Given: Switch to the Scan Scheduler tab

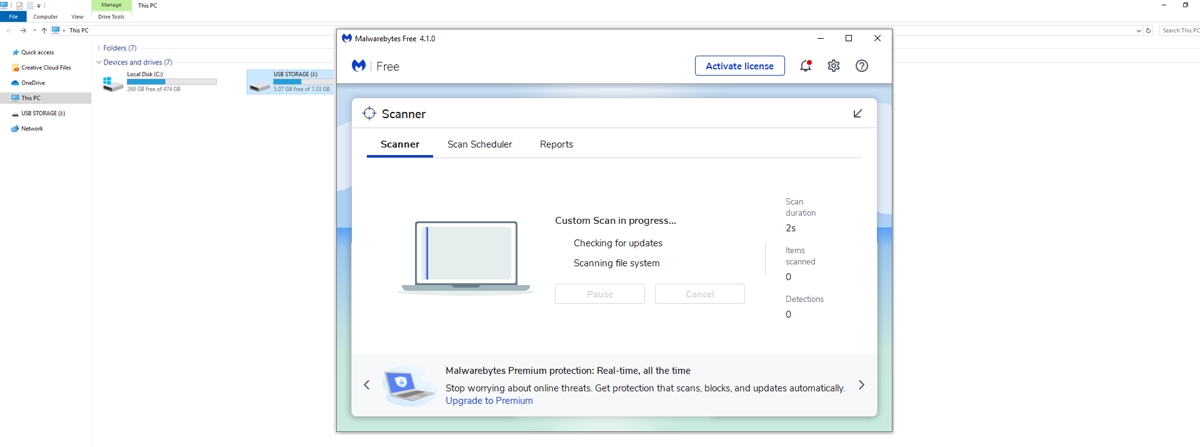Looking at the screenshot, I should (x=479, y=144).
